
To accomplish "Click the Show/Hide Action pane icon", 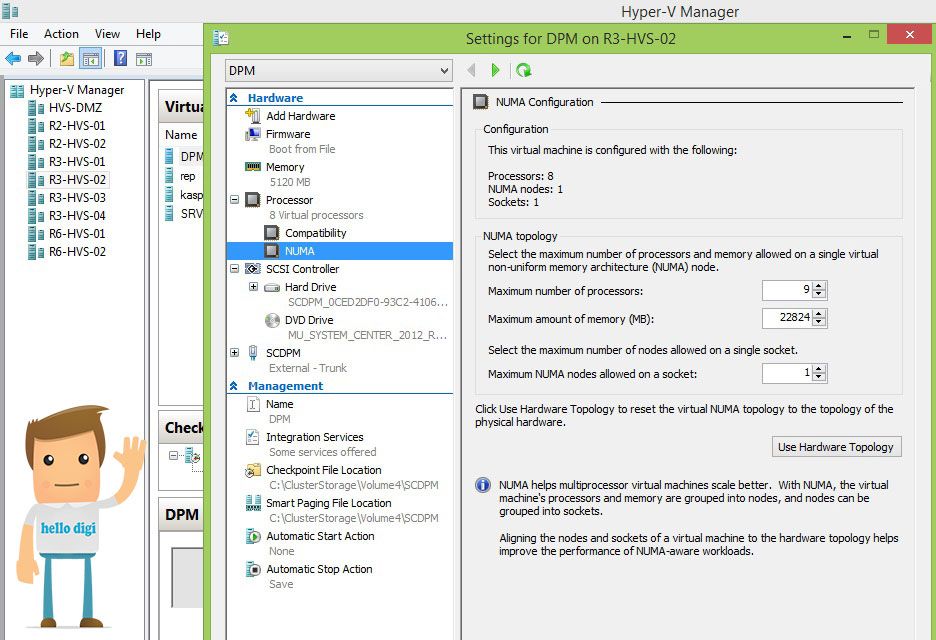I will click(x=144, y=59).
